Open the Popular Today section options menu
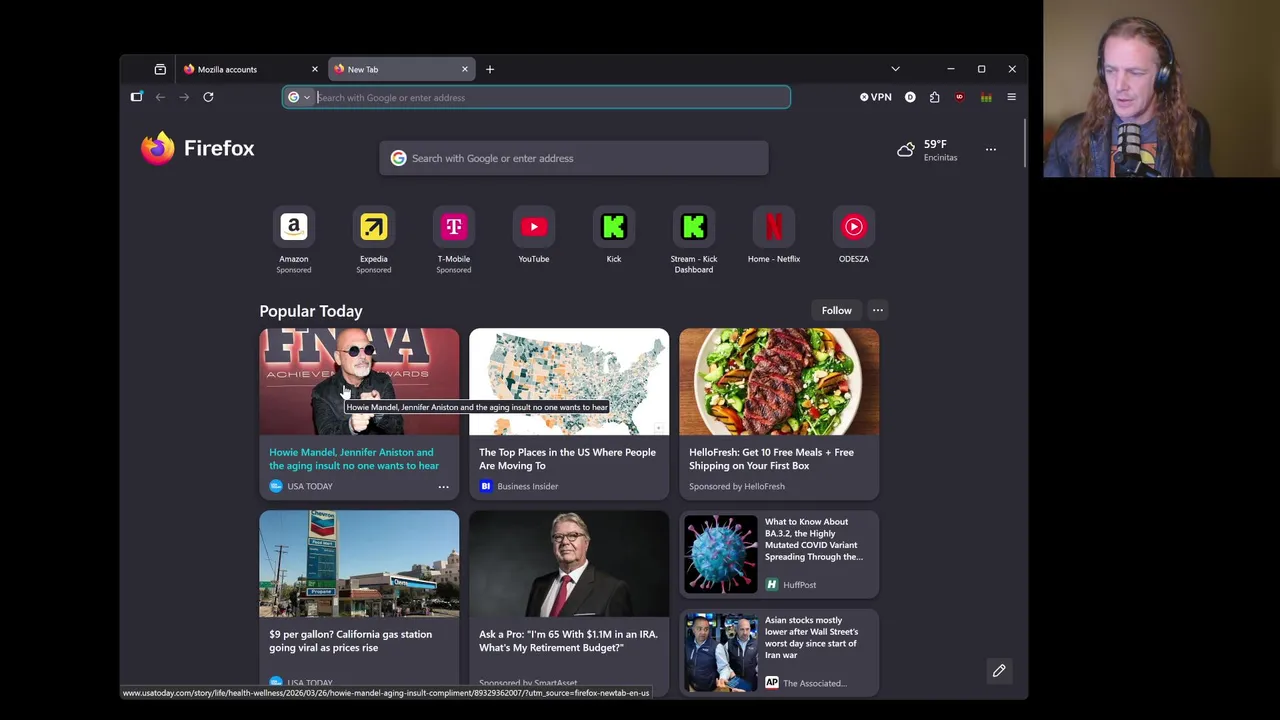Viewport: 1280px width, 720px height. 878,310
